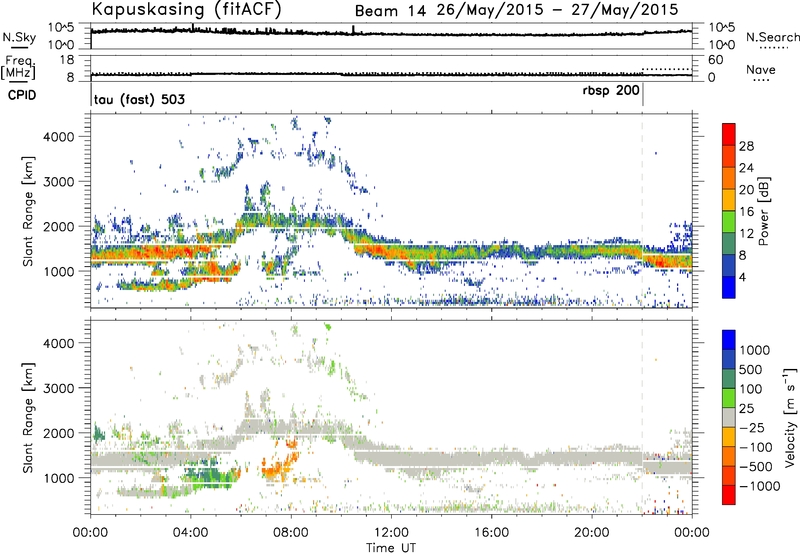Click 'Slant Range [km]' label of power panel

[28, 211]
